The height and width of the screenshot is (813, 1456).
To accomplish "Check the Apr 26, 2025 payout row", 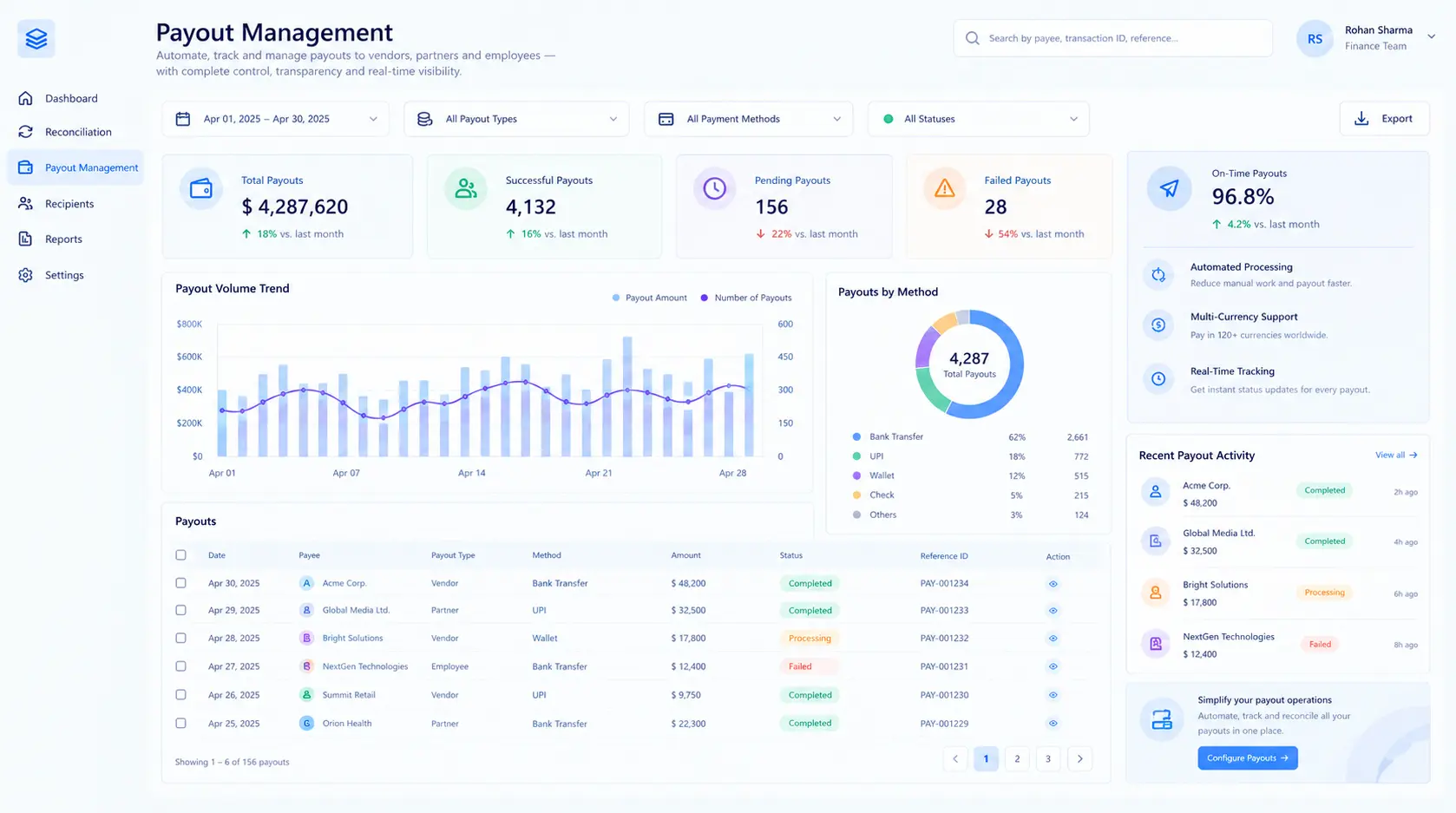I will 180,695.
